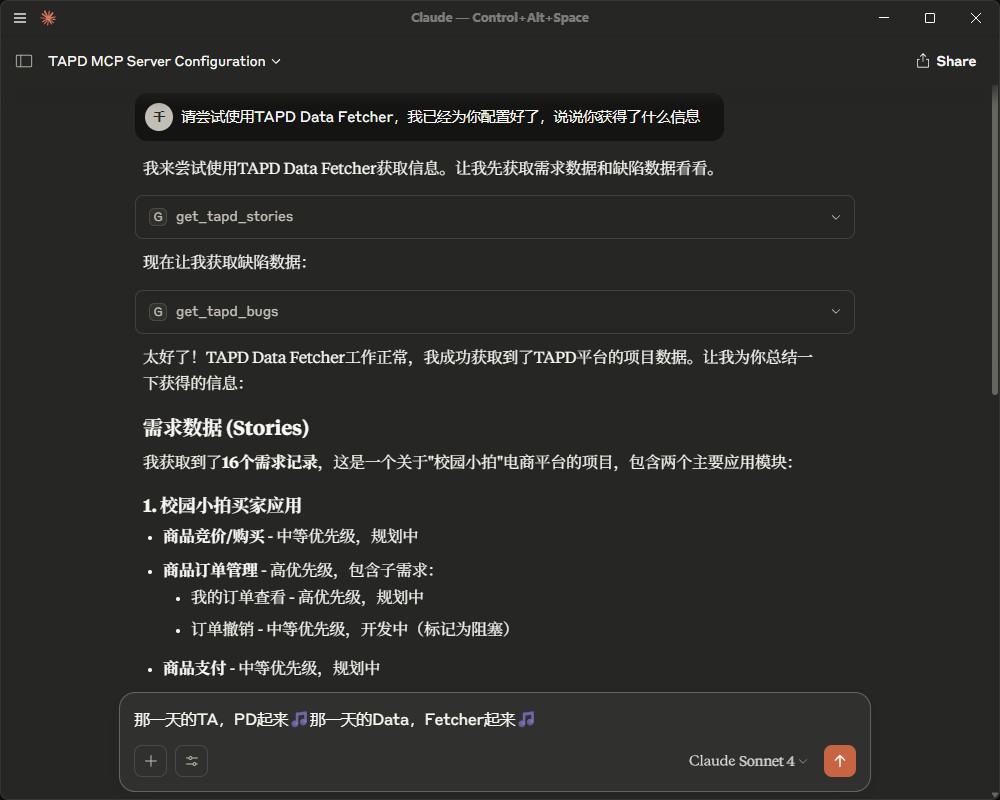Send the drafted message with the orange arrow
This screenshot has height=800, width=1000.
[839, 761]
